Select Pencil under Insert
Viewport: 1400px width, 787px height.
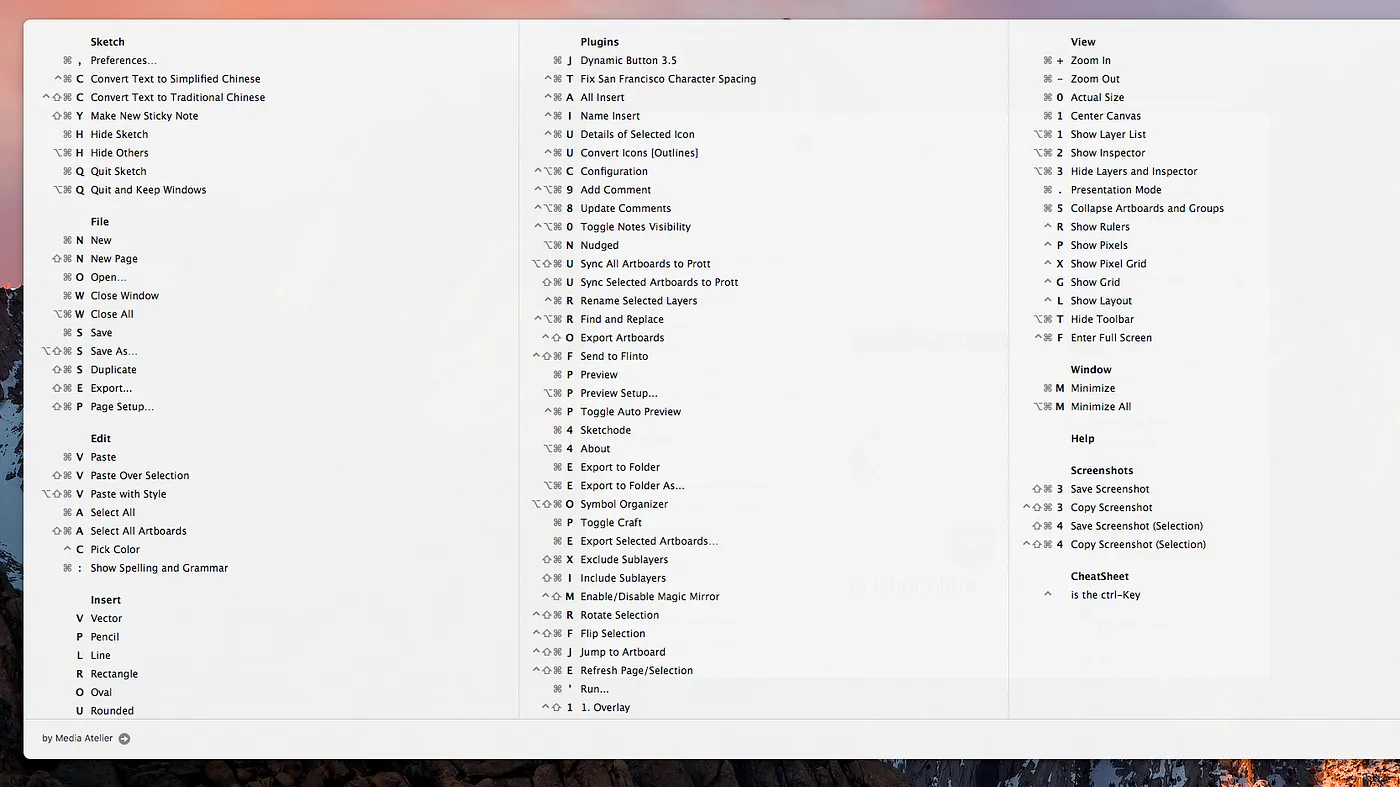(105, 637)
